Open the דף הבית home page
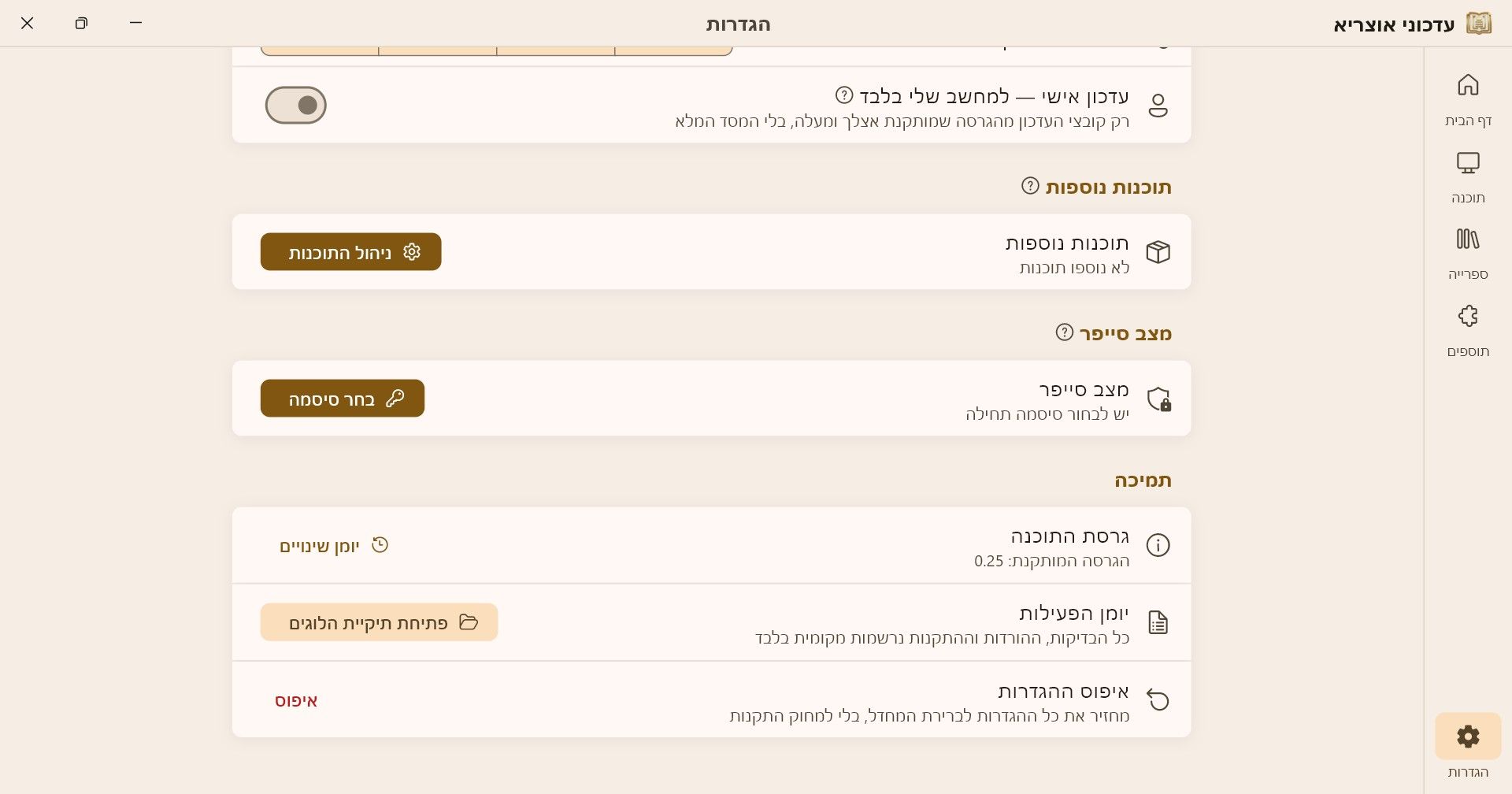The height and width of the screenshot is (794, 1512). click(x=1468, y=99)
